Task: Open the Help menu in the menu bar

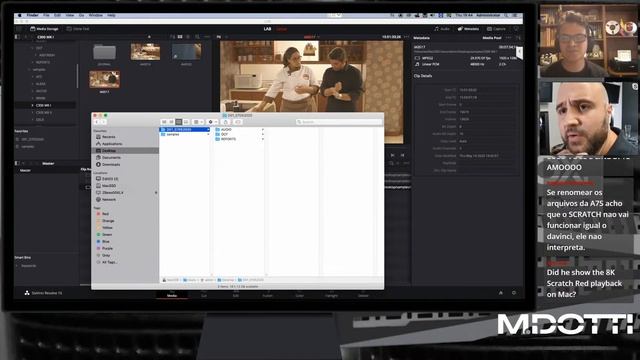Action: coord(111,15)
